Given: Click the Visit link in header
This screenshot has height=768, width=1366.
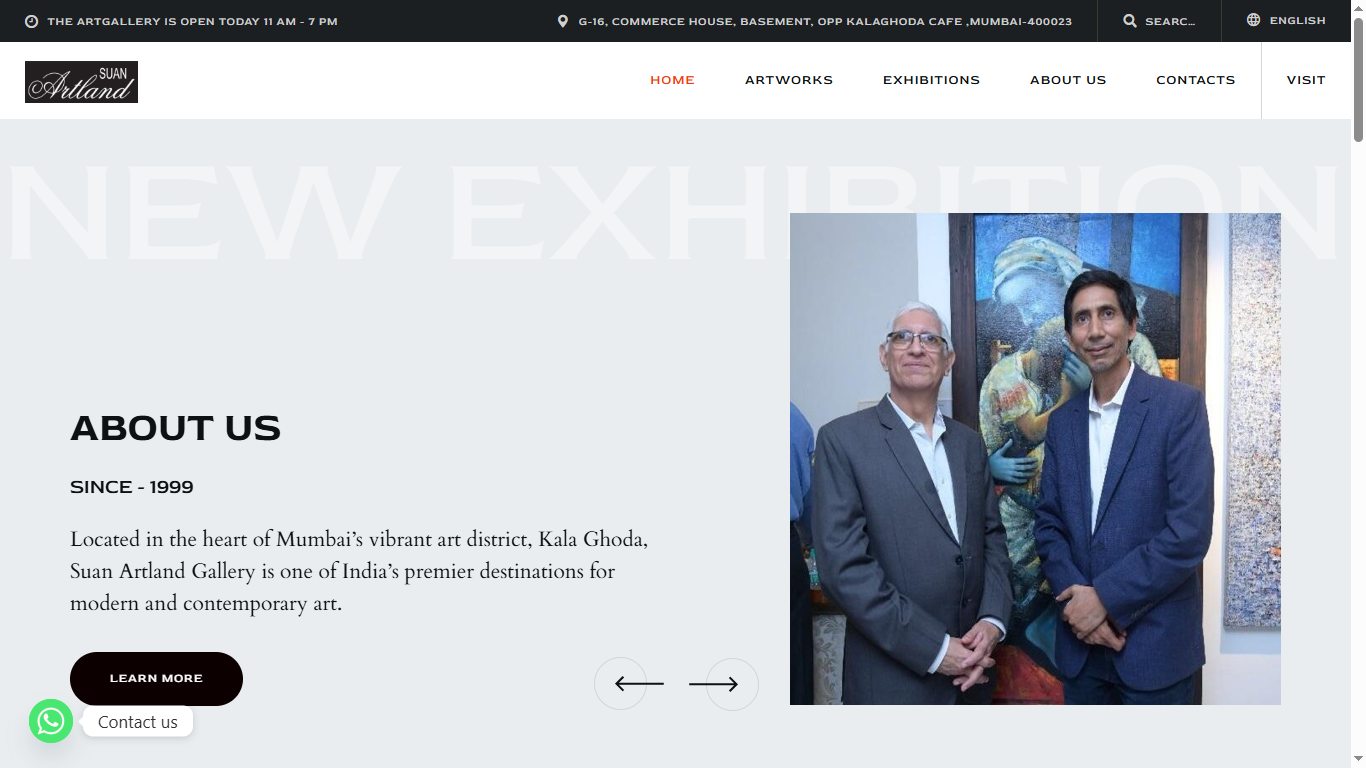Looking at the screenshot, I should point(1306,80).
